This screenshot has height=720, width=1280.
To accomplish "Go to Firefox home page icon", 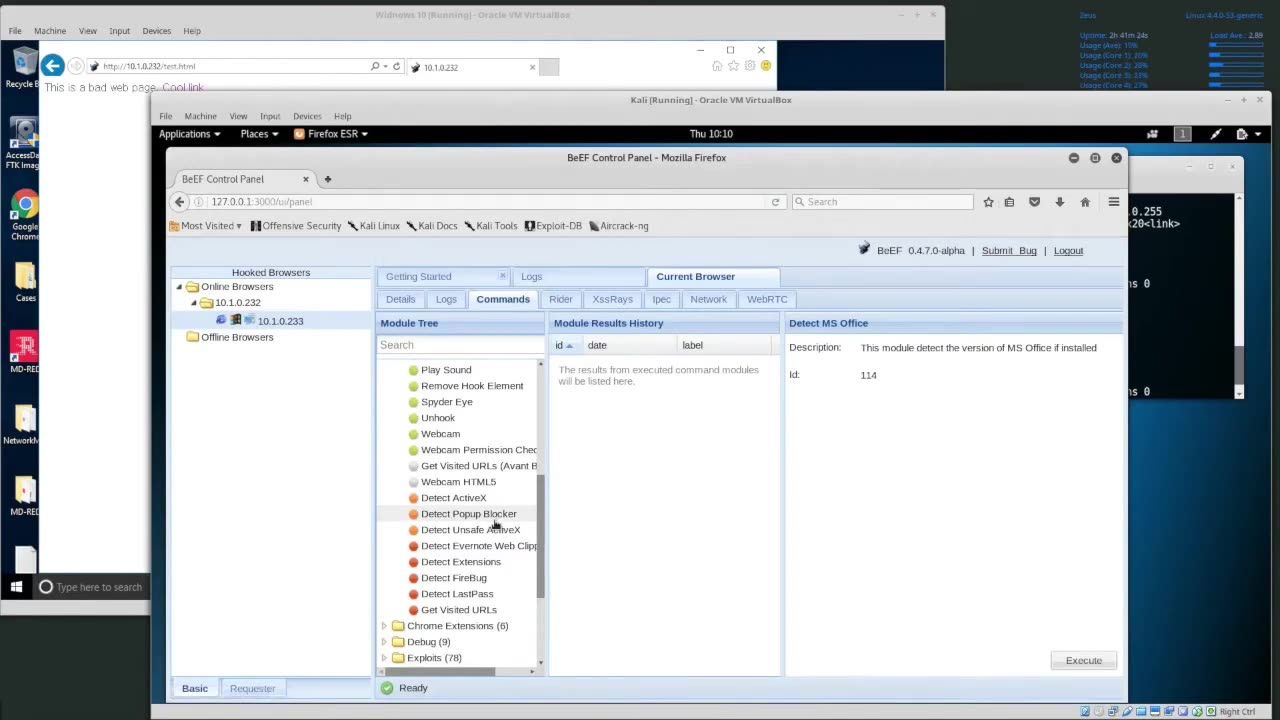I will (1085, 202).
